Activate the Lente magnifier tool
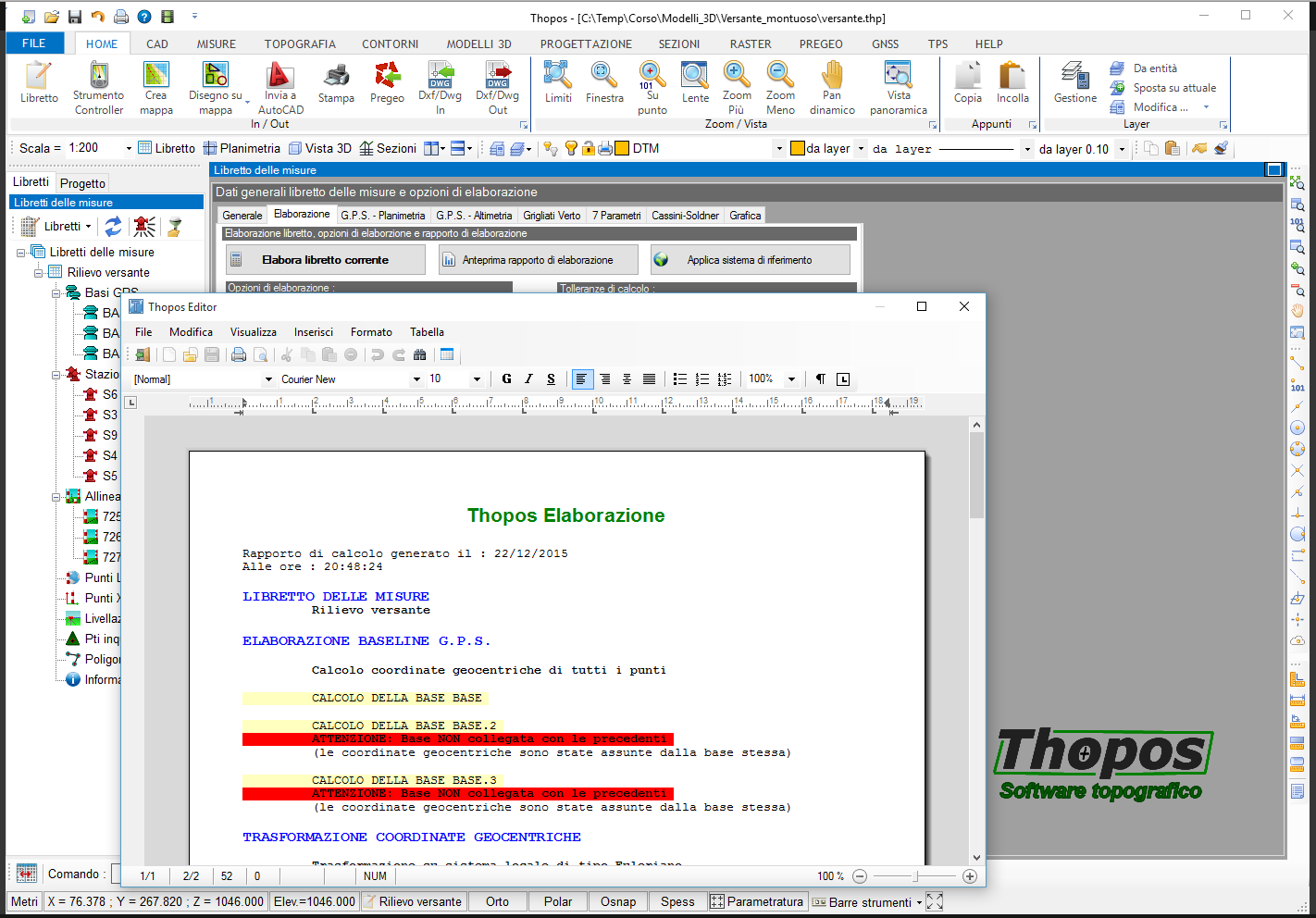1316x918 pixels. point(695,82)
